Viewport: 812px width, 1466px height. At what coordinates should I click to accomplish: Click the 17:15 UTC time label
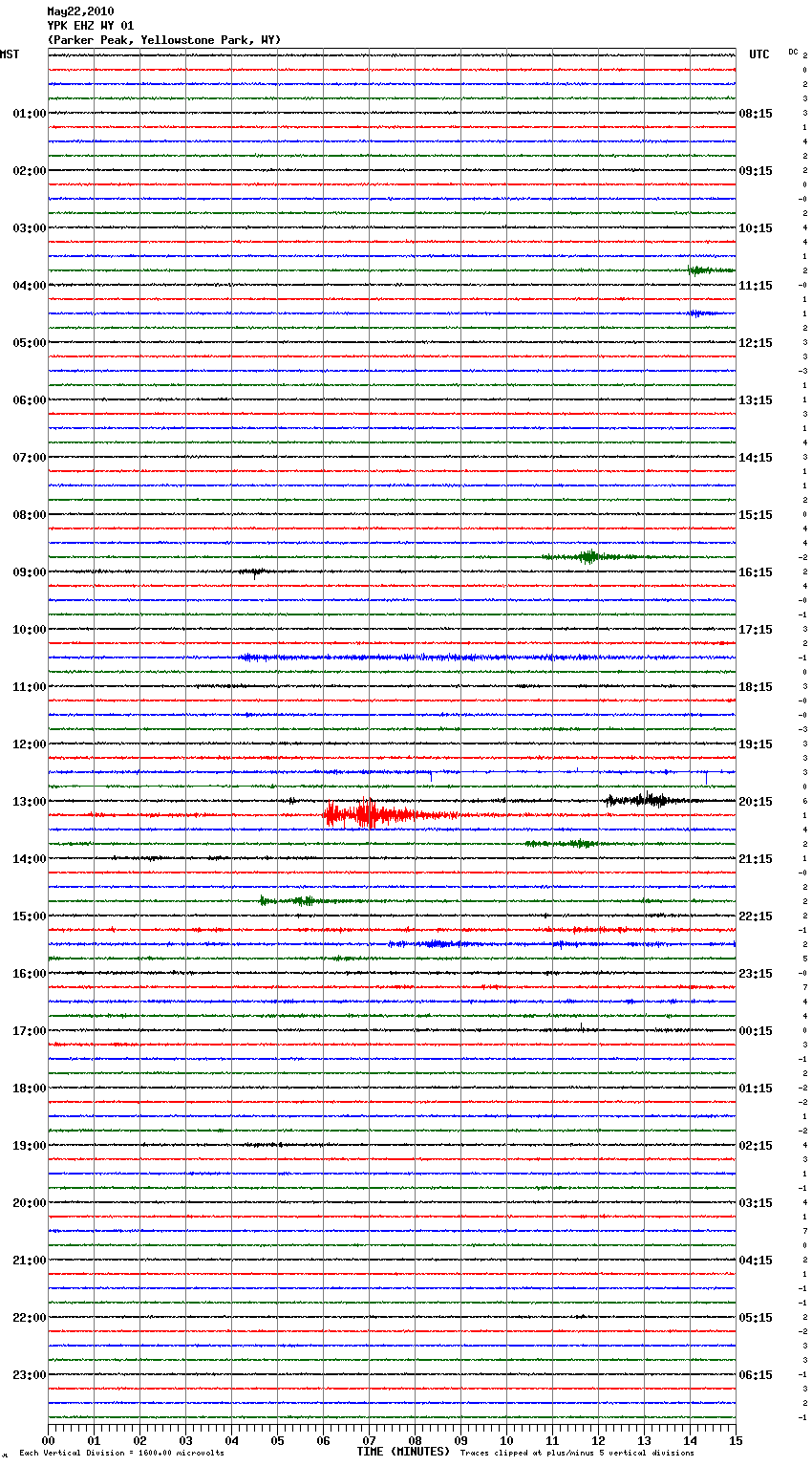[x=756, y=630]
